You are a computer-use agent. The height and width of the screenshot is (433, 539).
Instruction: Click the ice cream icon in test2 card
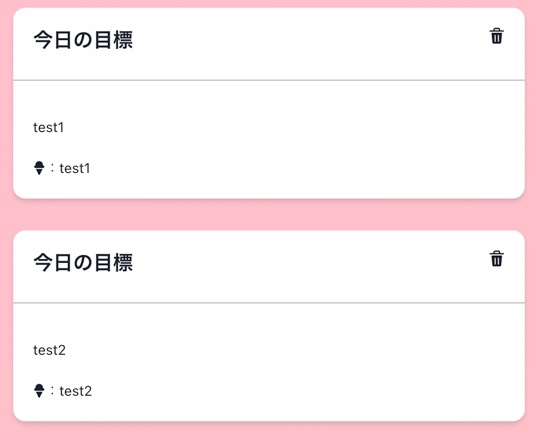click(x=39, y=391)
